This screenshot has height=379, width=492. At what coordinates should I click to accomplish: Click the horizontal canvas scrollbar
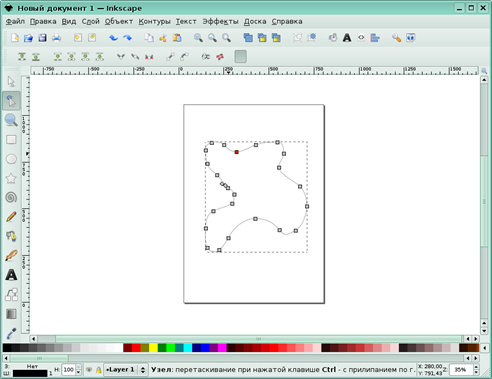(x=258, y=339)
